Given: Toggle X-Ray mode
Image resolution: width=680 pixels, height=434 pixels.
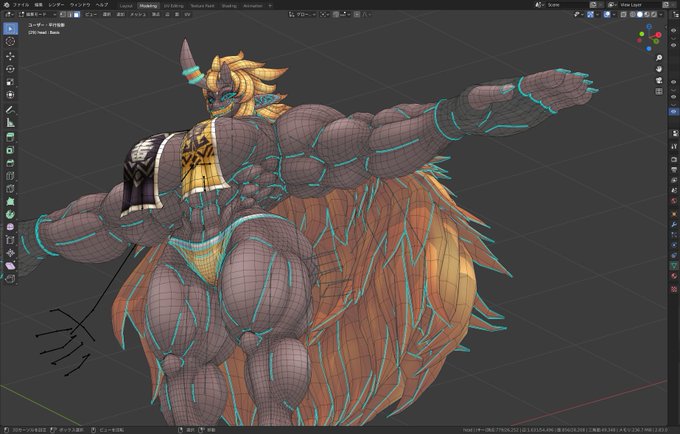Looking at the screenshot, I should [623, 14].
